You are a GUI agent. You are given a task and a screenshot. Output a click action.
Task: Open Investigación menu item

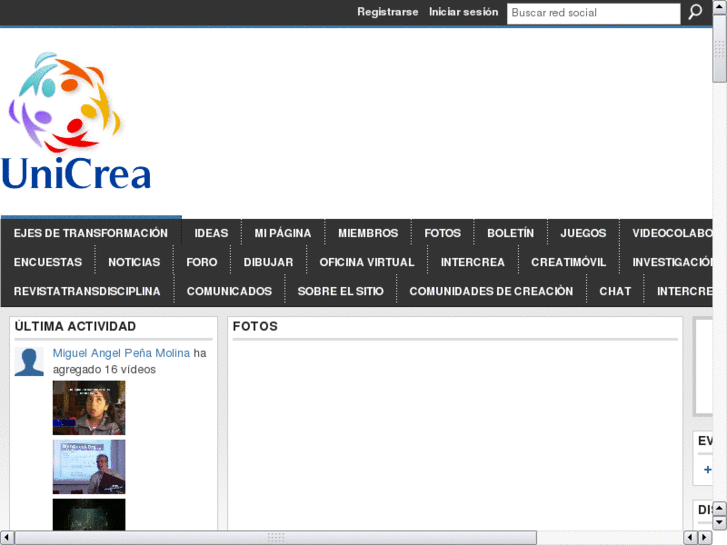click(672, 262)
